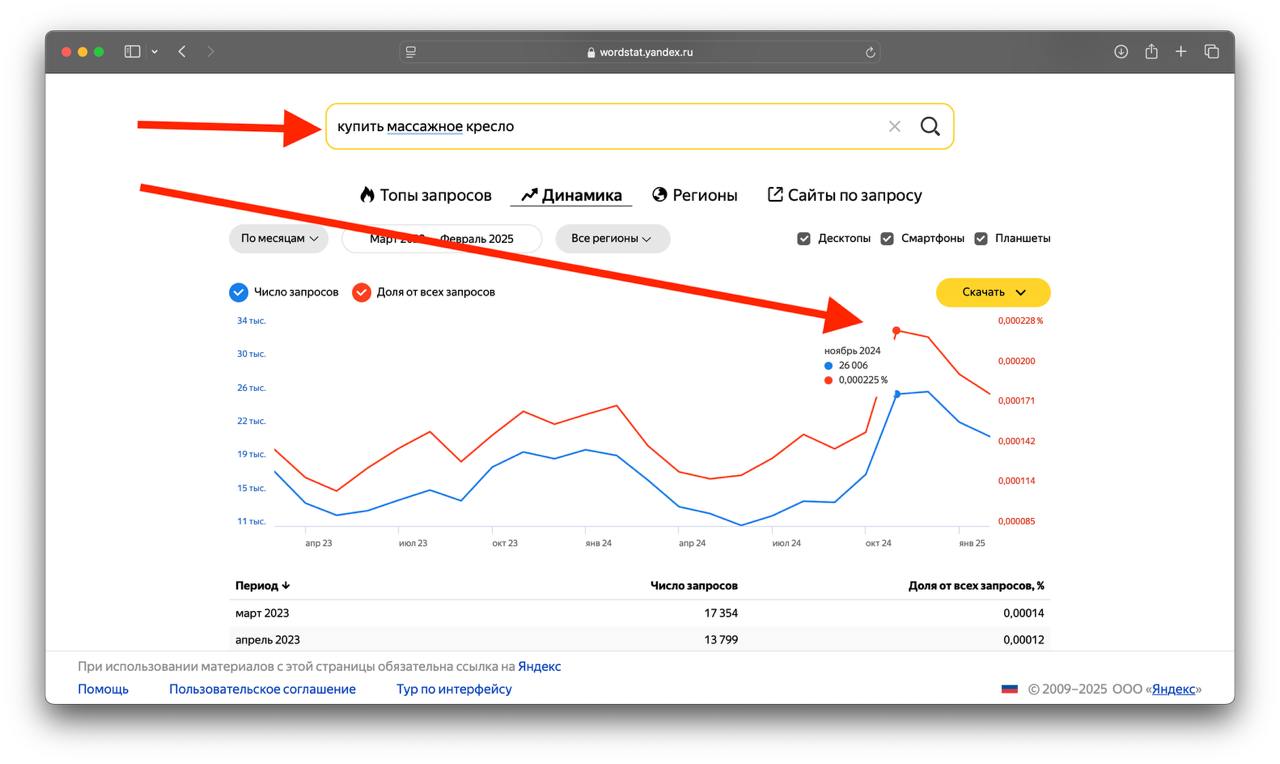Click the value 17 354 in table
Screen dimensions: 1280x764
pos(721,613)
